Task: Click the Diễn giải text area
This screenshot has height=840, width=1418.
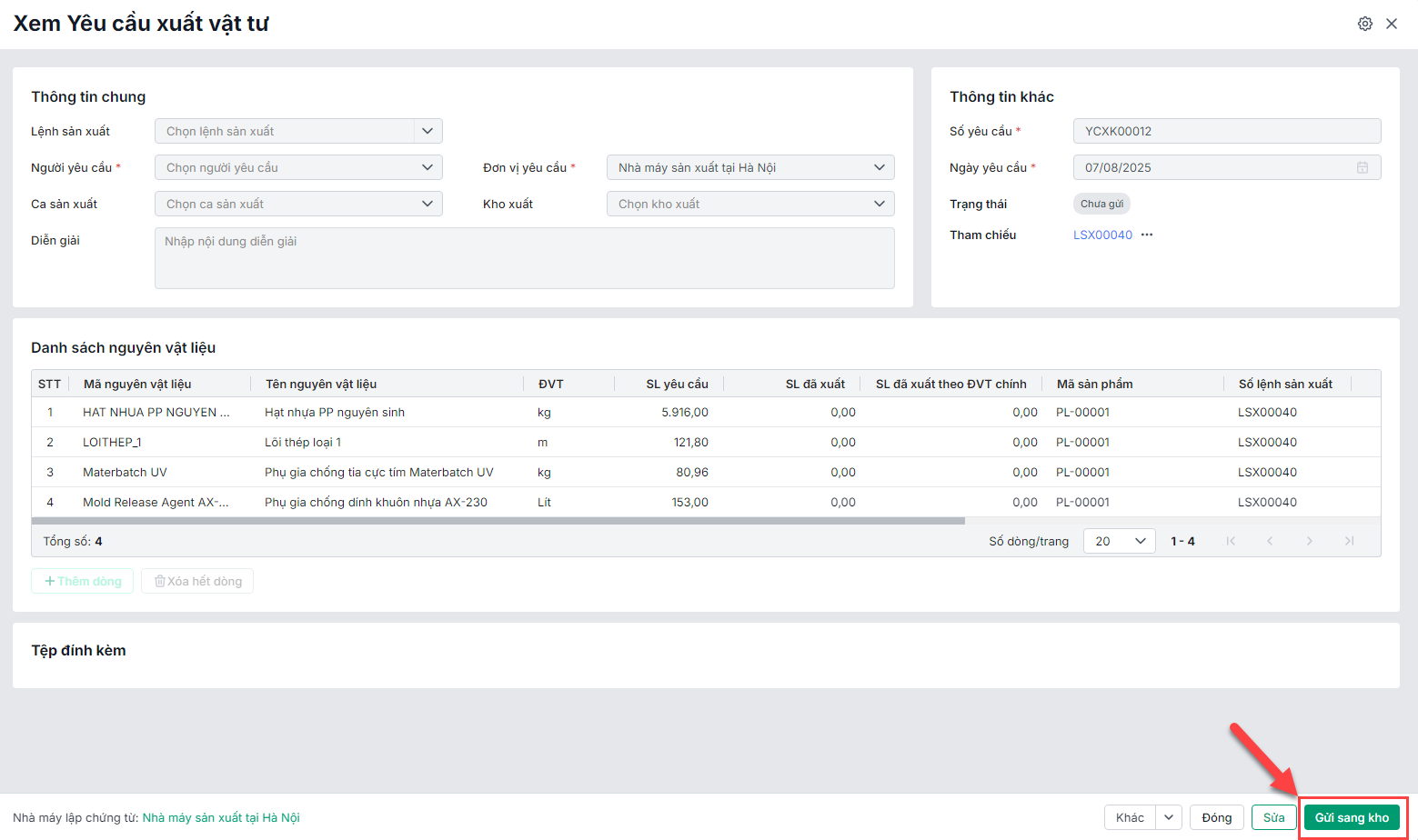Action: 524,258
